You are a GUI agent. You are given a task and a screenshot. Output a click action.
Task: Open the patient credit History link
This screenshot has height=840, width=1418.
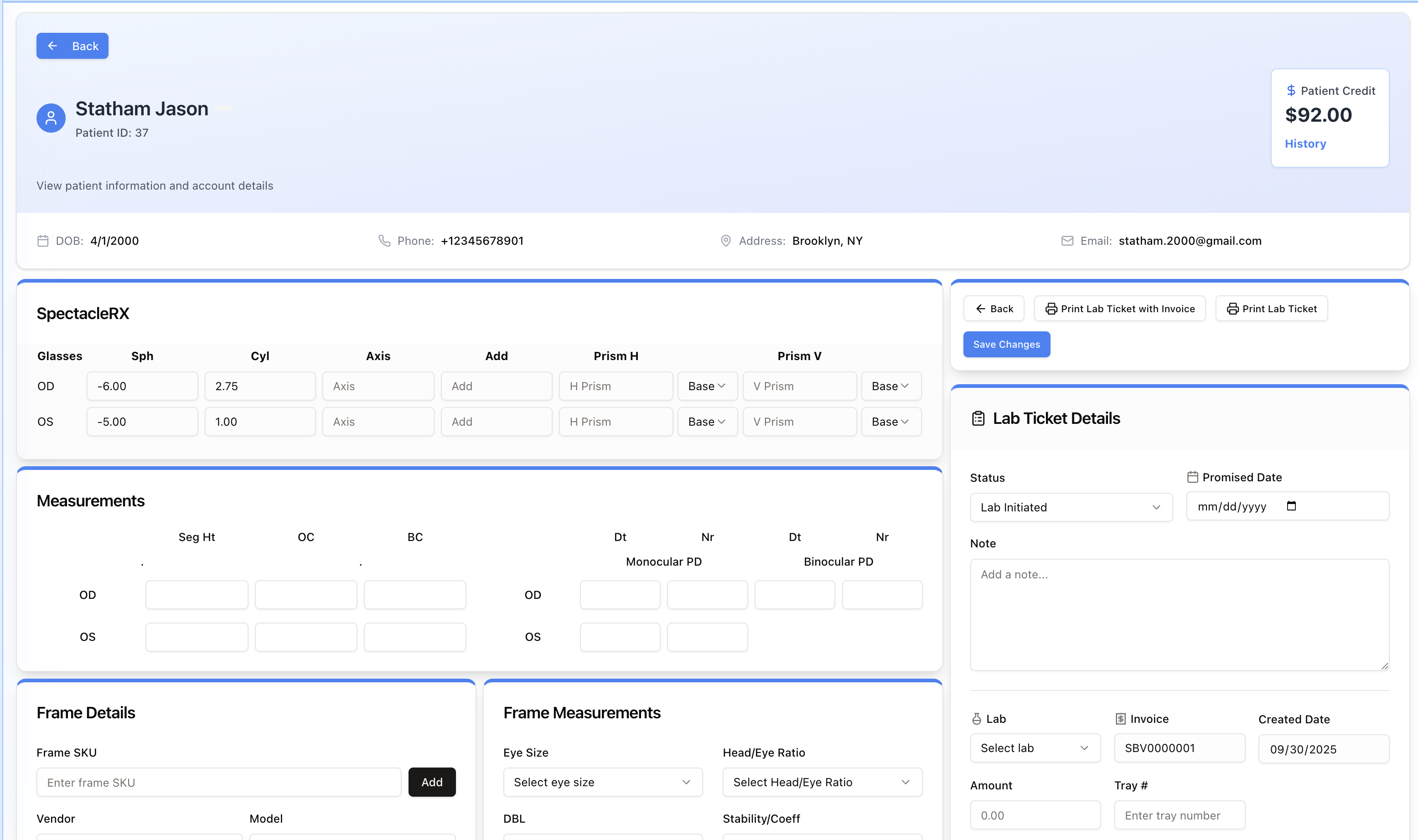(x=1305, y=143)
